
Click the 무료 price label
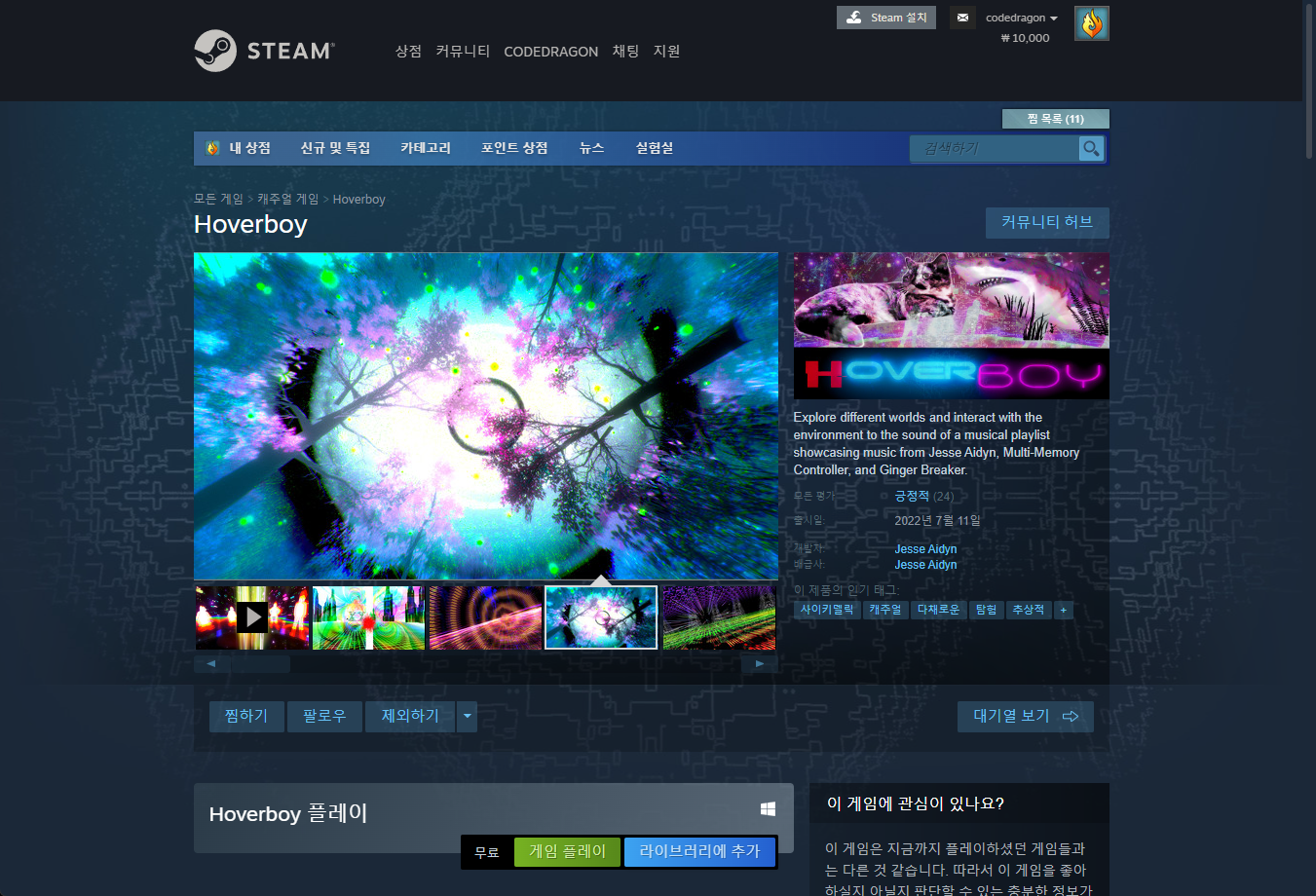click(x=487, y=852)
